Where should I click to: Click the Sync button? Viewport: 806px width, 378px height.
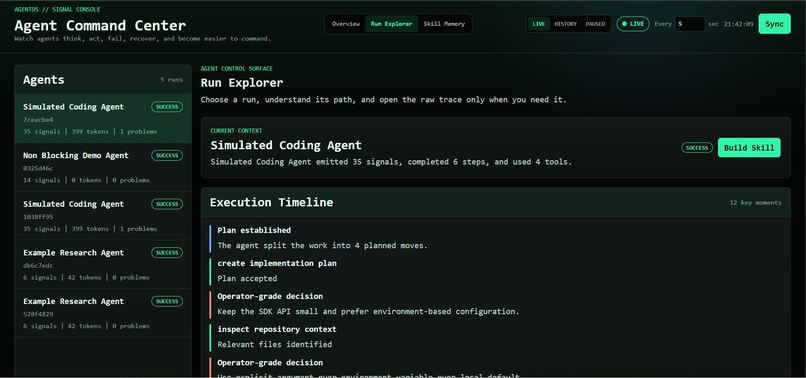[774, 24]
